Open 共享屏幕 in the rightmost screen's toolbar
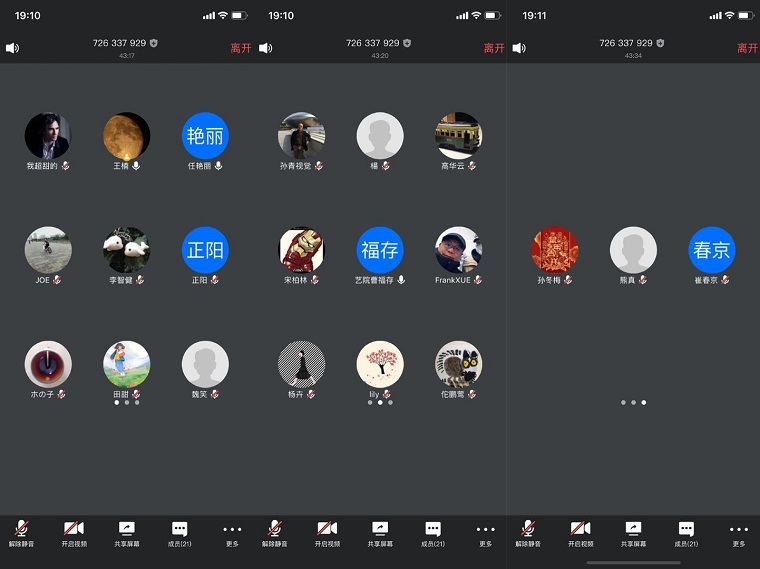Image resolution: width=760 pixels, height=569 pixels. coord(632,531)
